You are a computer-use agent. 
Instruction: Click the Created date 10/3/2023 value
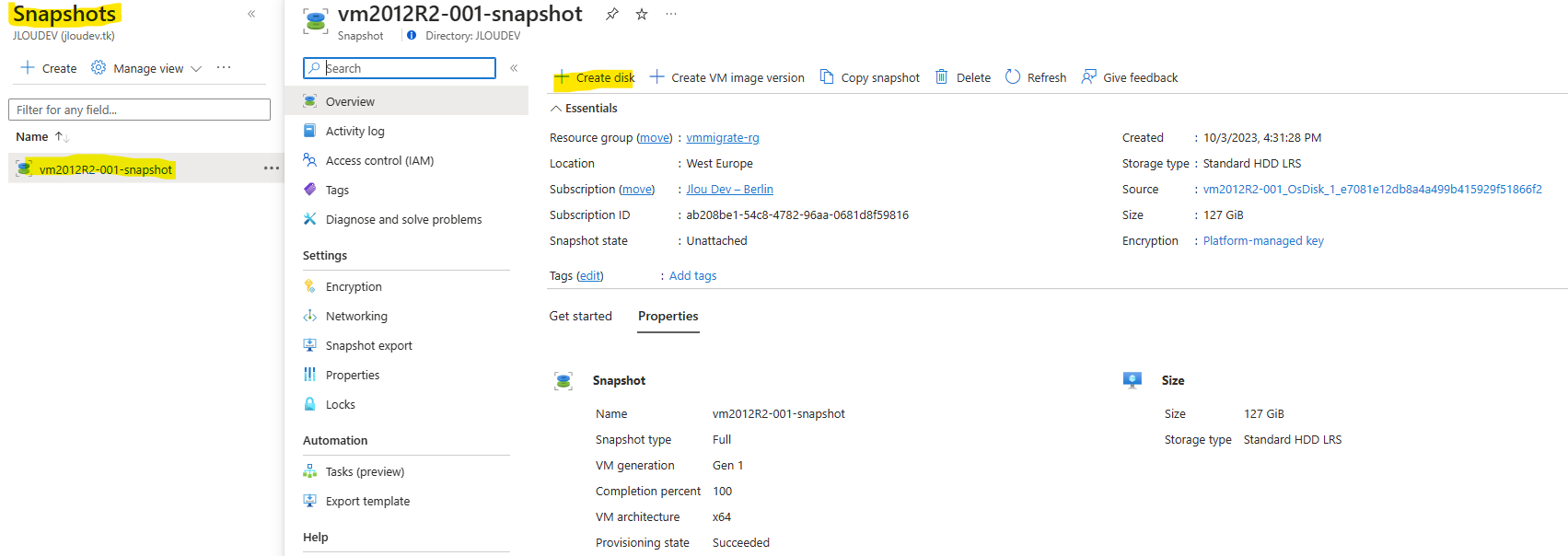coord(1262,138)
